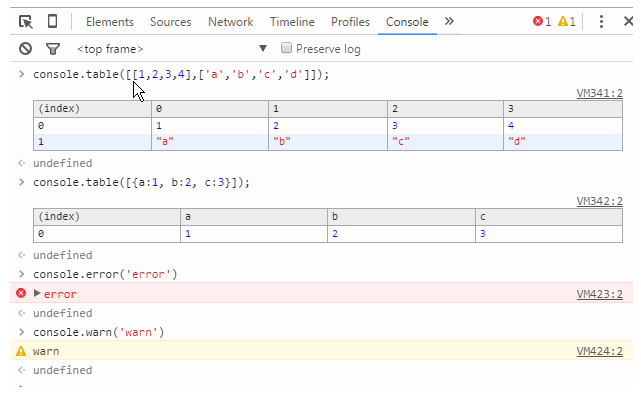Screen dimensions: 641x398
Task: Select the cell containing "d"
Action: (x=563, y=142)
